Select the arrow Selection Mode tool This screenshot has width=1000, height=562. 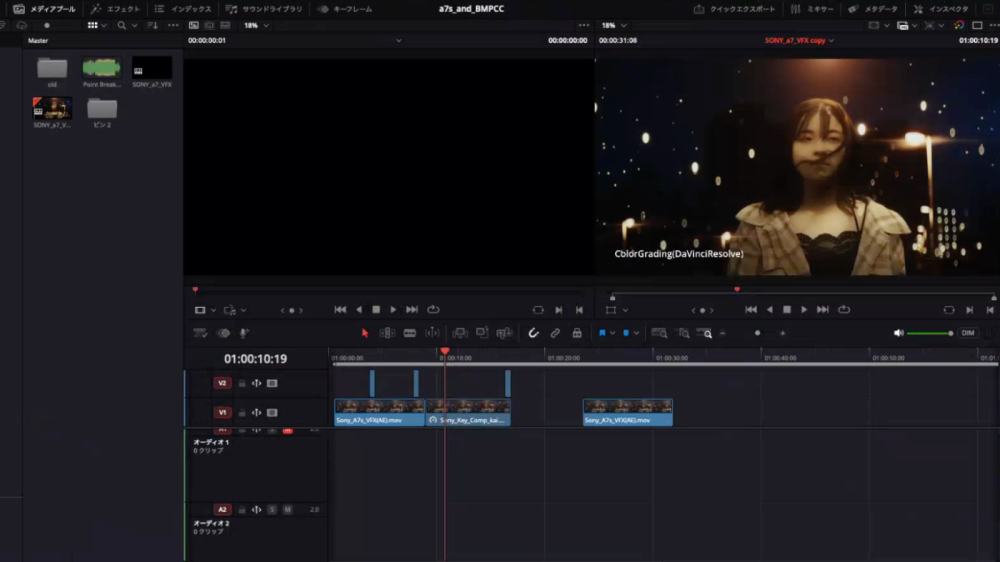coord(364,333)
